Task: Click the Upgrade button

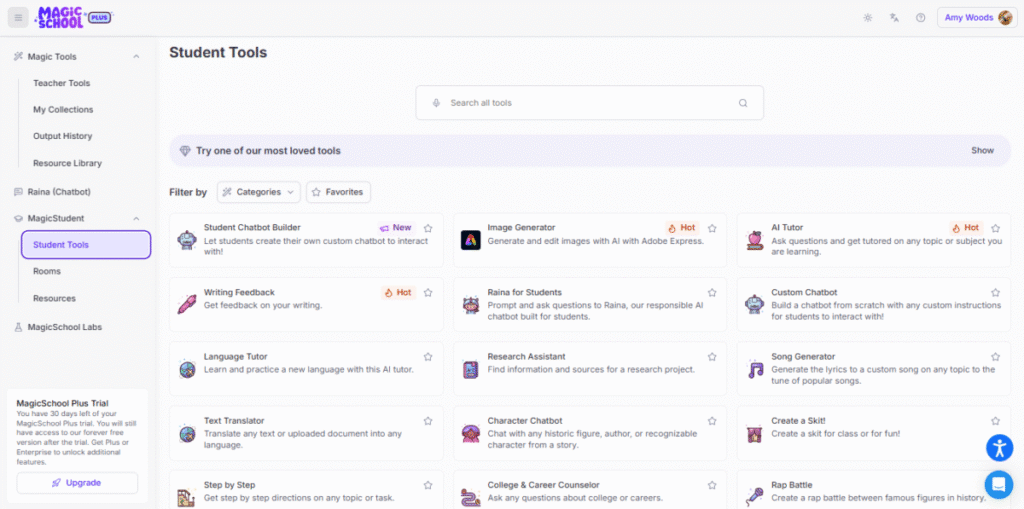Action: 77,483
